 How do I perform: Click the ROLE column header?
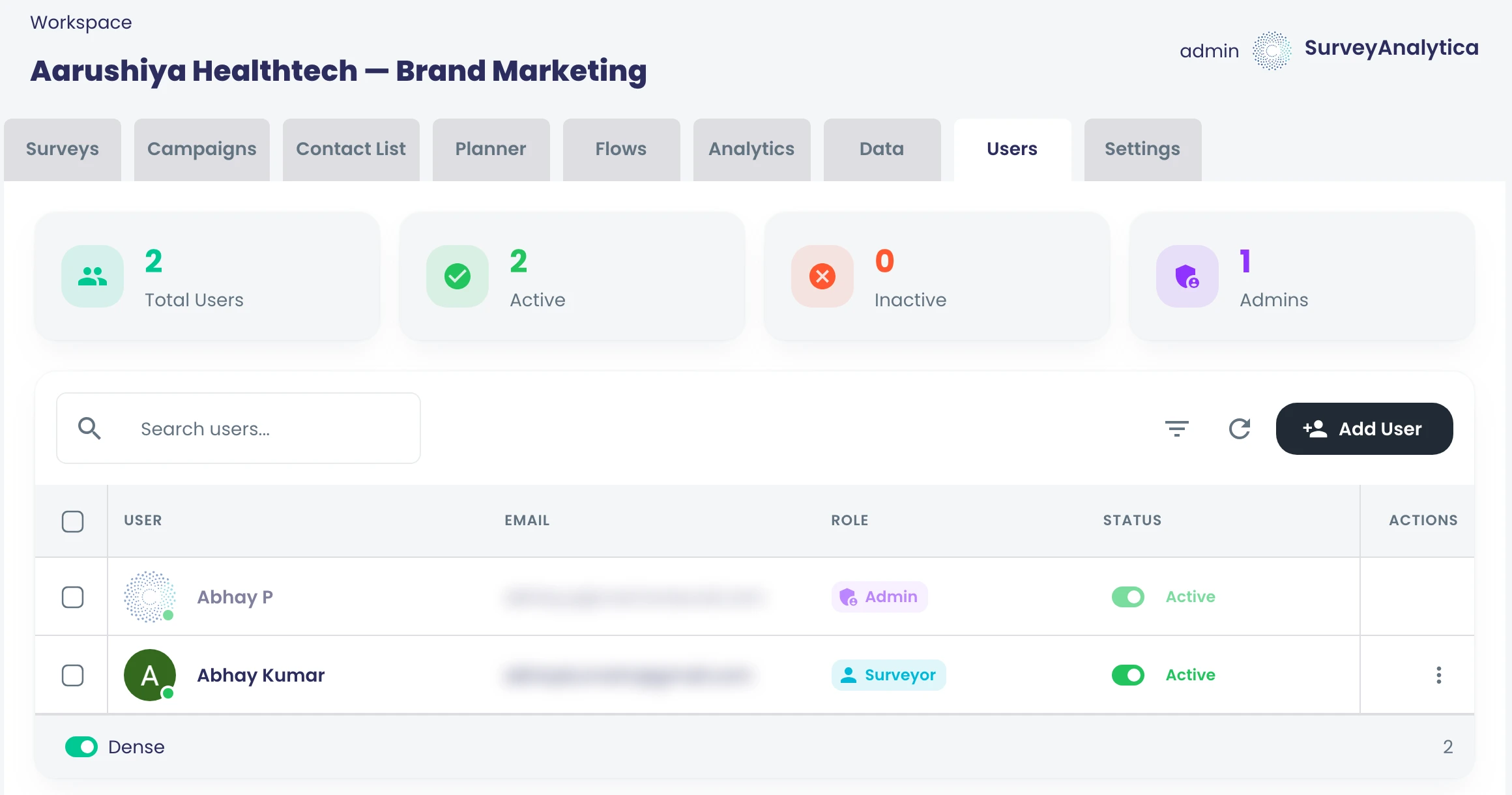(x=850, y=521)
